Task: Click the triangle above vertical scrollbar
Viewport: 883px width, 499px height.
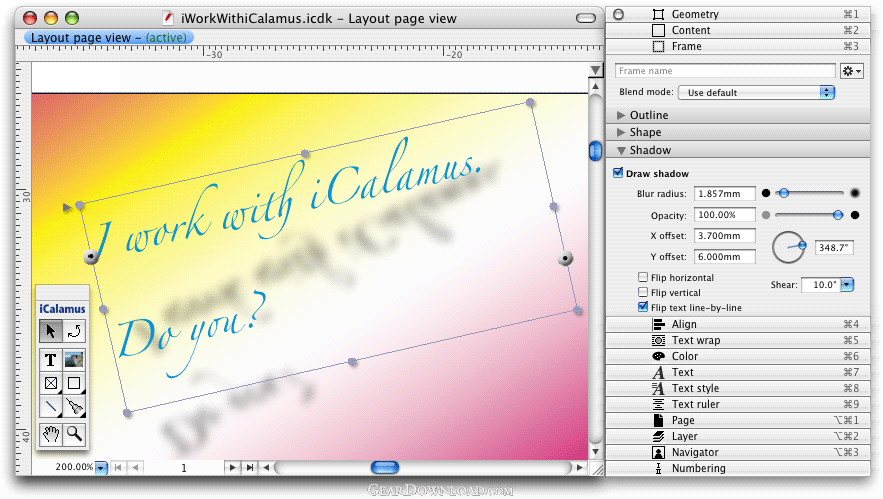Action: [x=596, y=70]
